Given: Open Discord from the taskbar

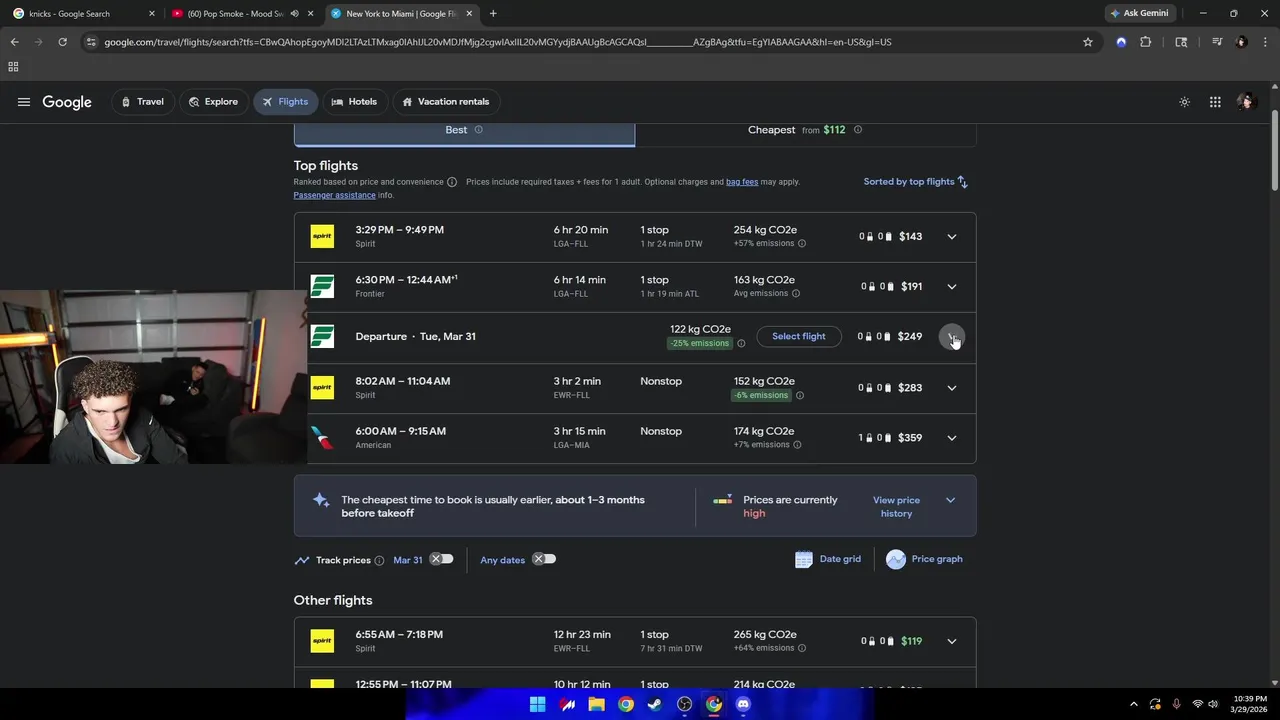Looking at the screenshot, I should click(x=743, y=704).
